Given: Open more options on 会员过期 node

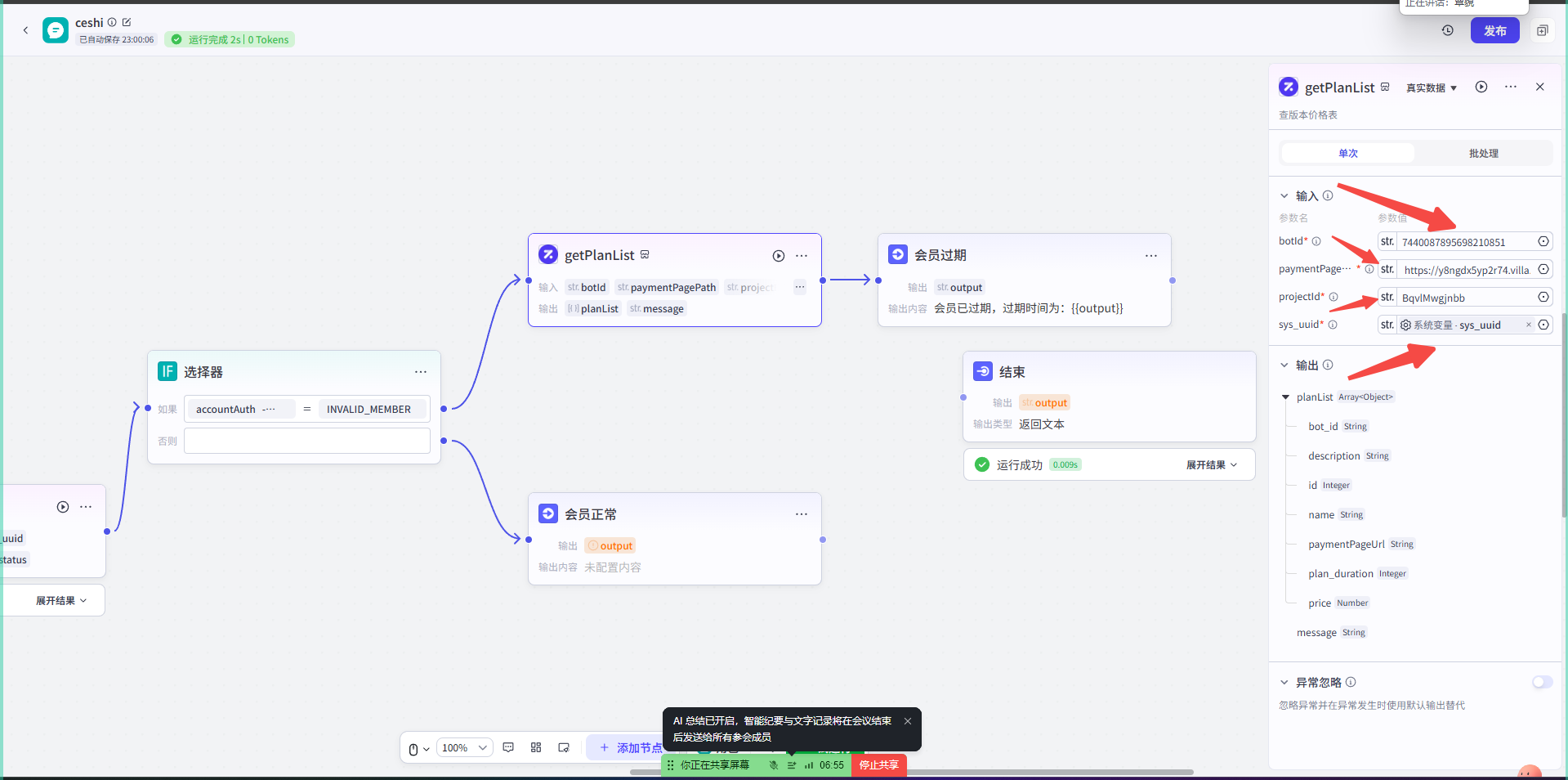Looking at the screenshot, I should (1151, 256).
